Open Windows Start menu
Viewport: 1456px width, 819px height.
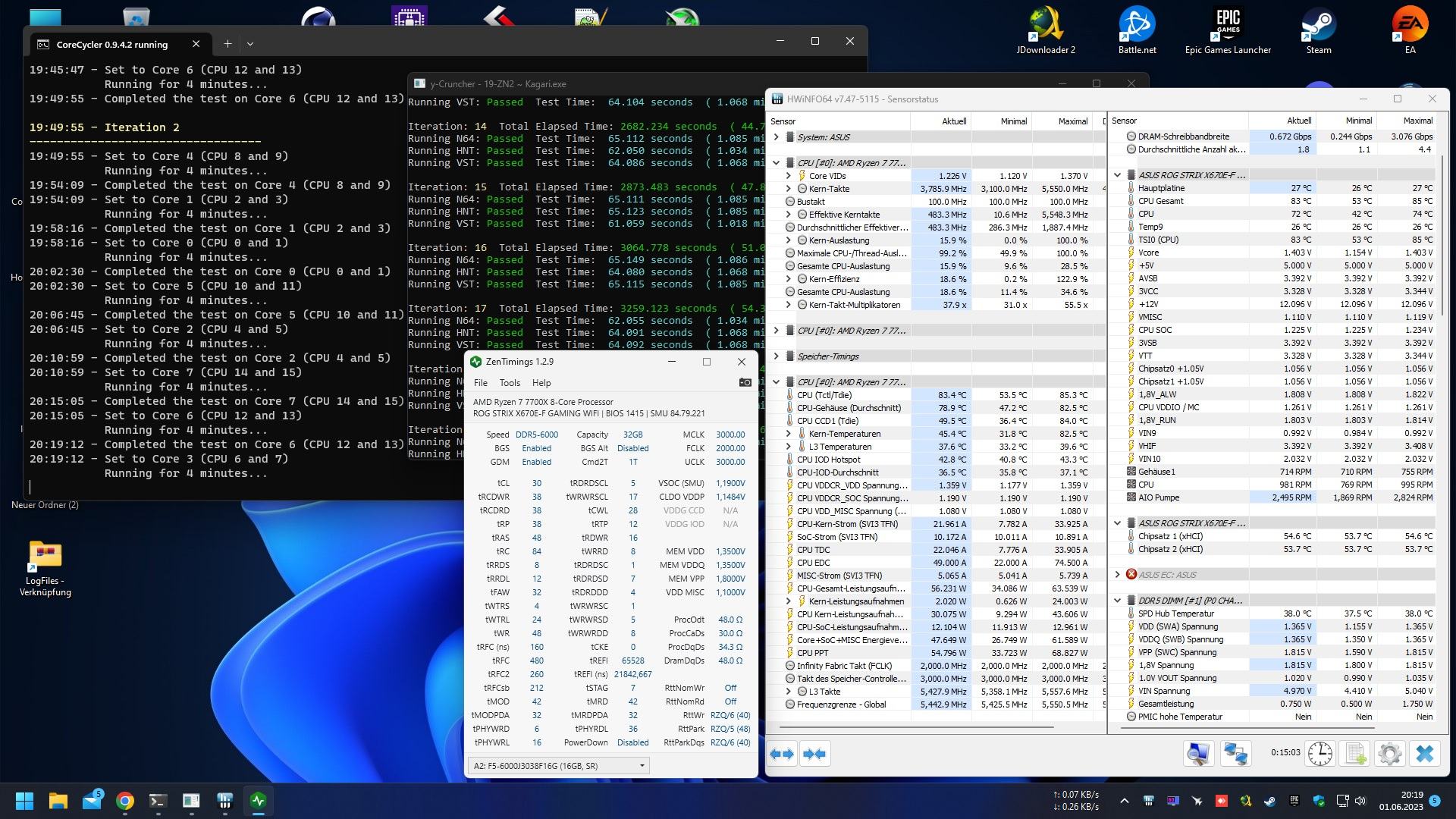tap(24, 801)
